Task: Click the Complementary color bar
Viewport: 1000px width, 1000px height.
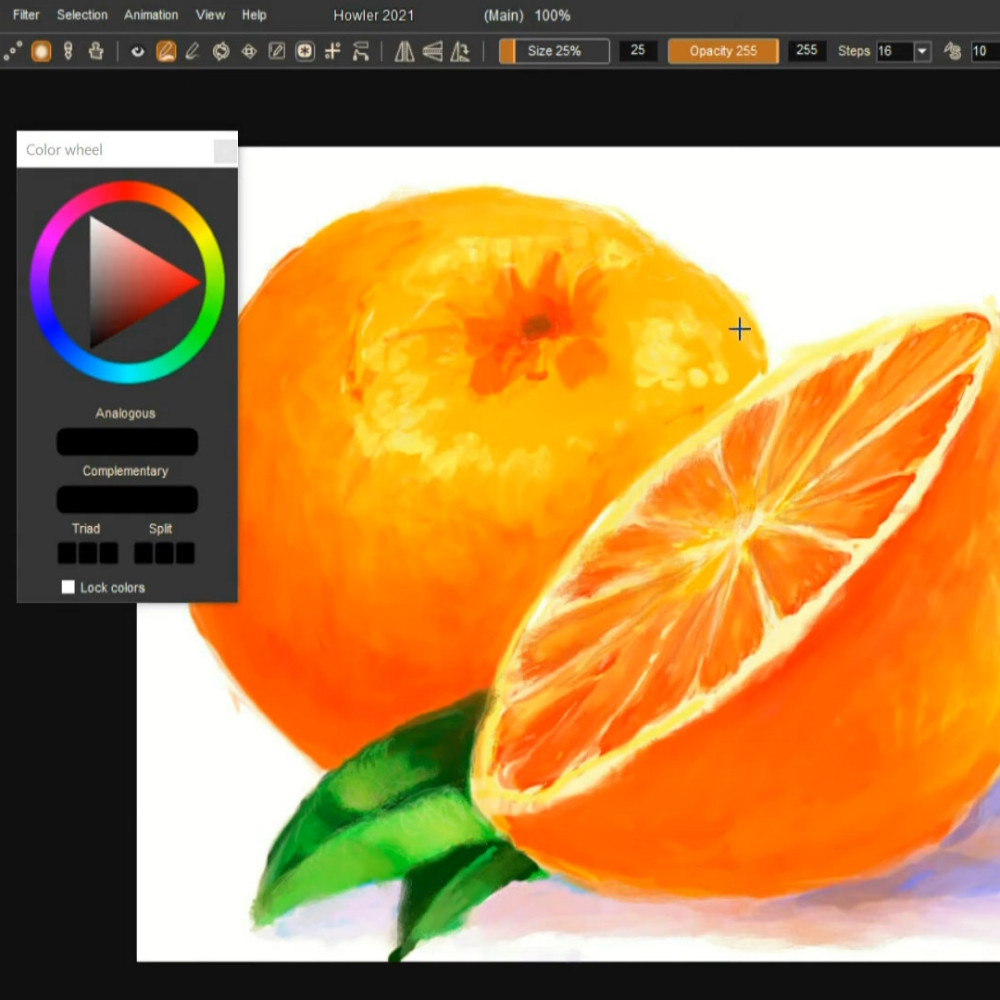Action: (x=127, y=499)
